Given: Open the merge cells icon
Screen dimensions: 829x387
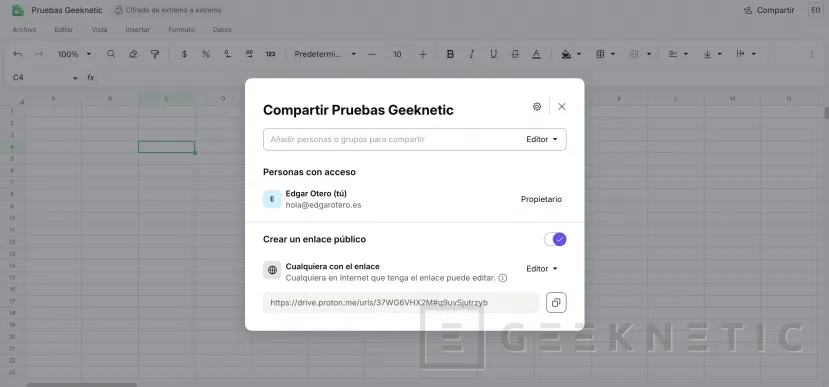Looking at the screenshot, I should click(x=634, y=54).
